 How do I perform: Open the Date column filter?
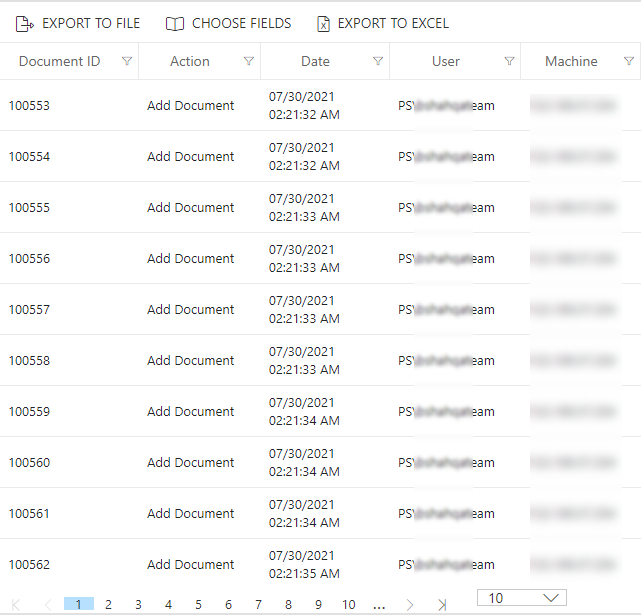(x=378, y=61)
